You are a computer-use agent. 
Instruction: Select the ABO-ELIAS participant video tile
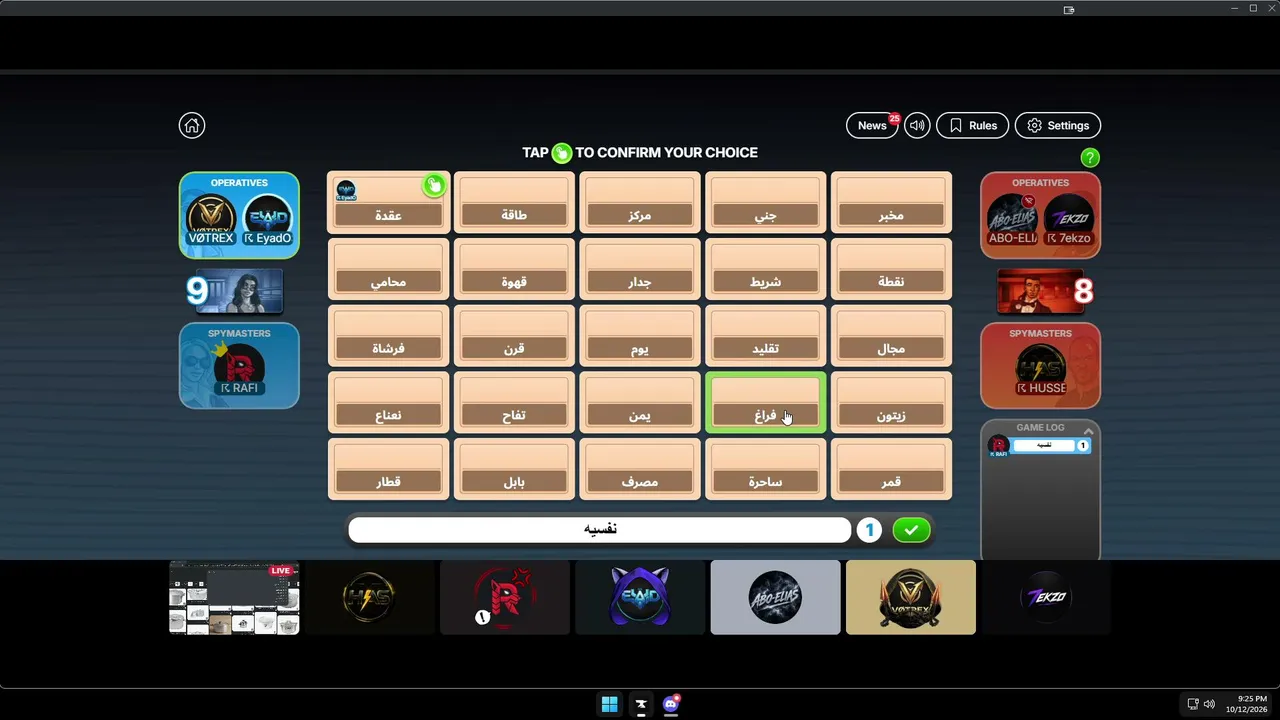click(775, 598)
